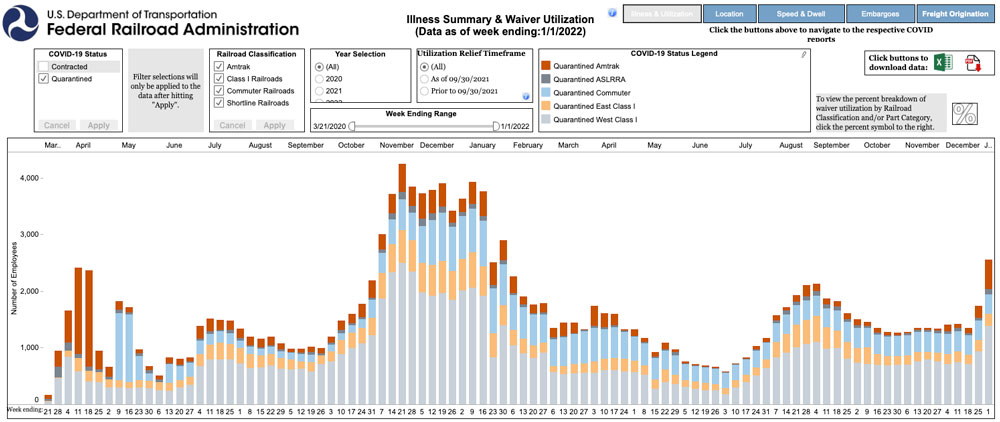
Task: Select 'As of 09/30/2021' timeframe option
Action: pos(424,78)
